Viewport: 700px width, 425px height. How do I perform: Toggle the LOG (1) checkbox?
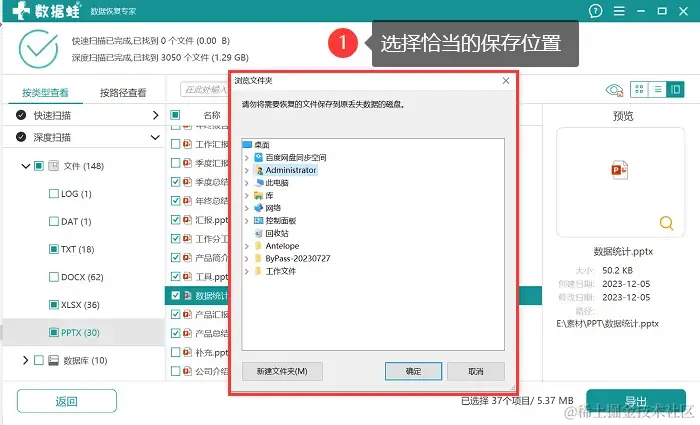pos(54,194)
